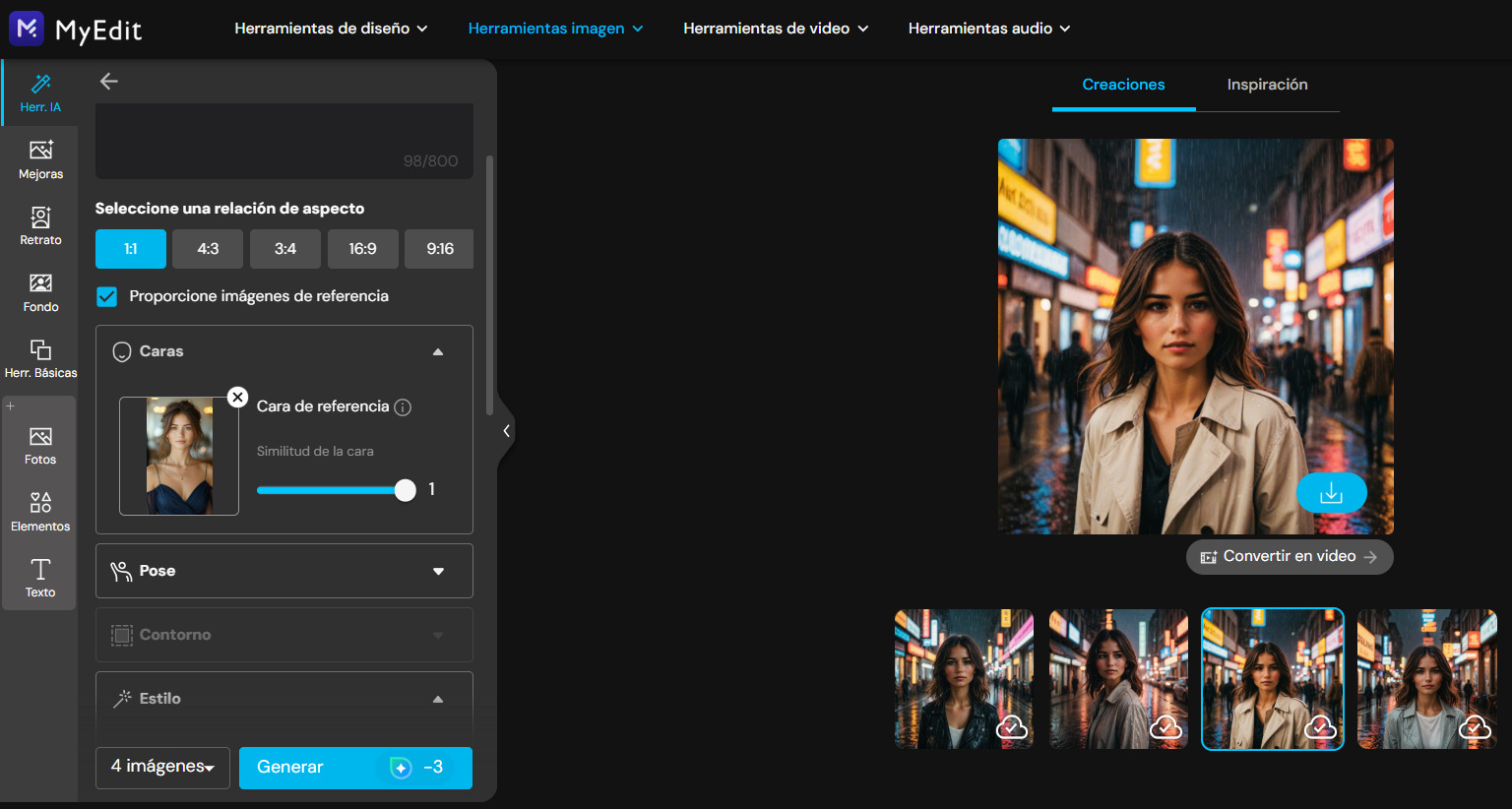Click Convertir en video
Image resolution: width=1512 pixels, height=809 pixels.
[1289, 557]
